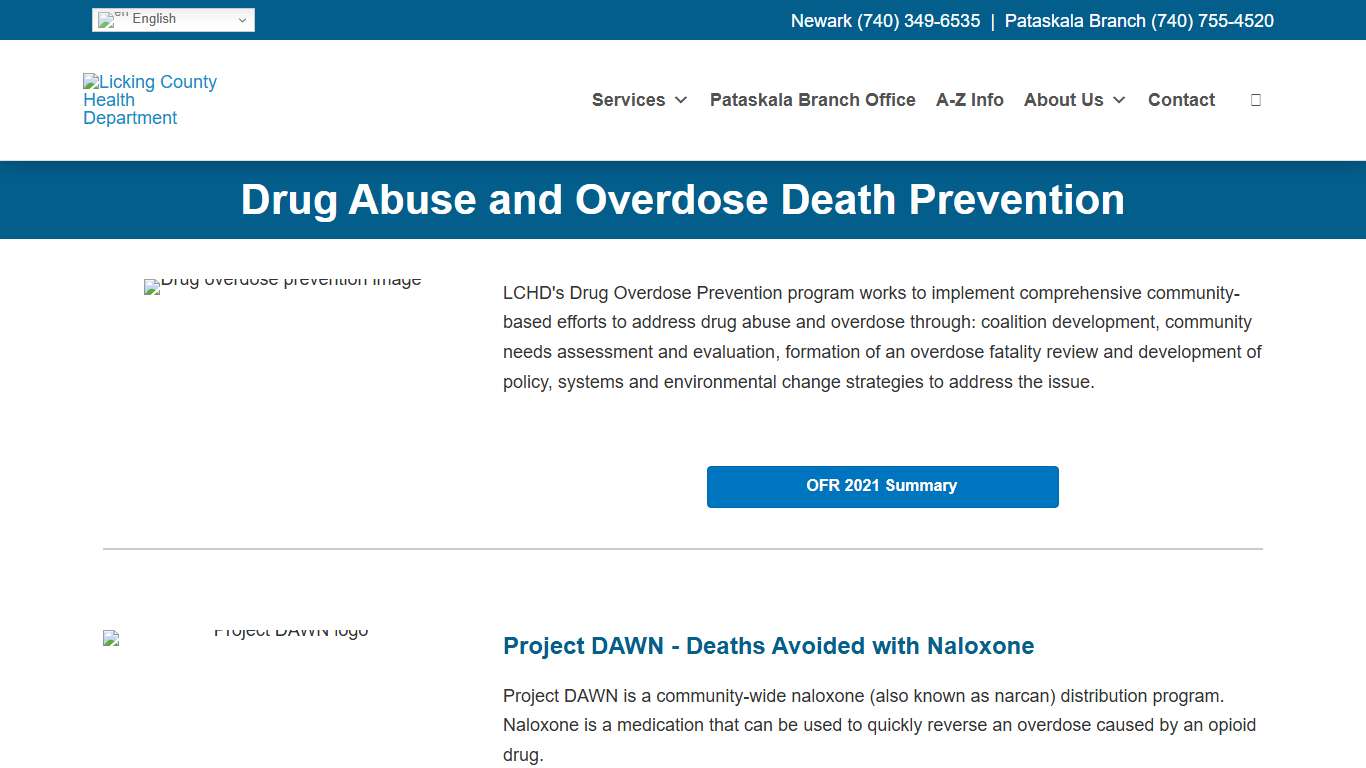
Task: Select the Services chevron arrow icon
Action: click(682, 100)
